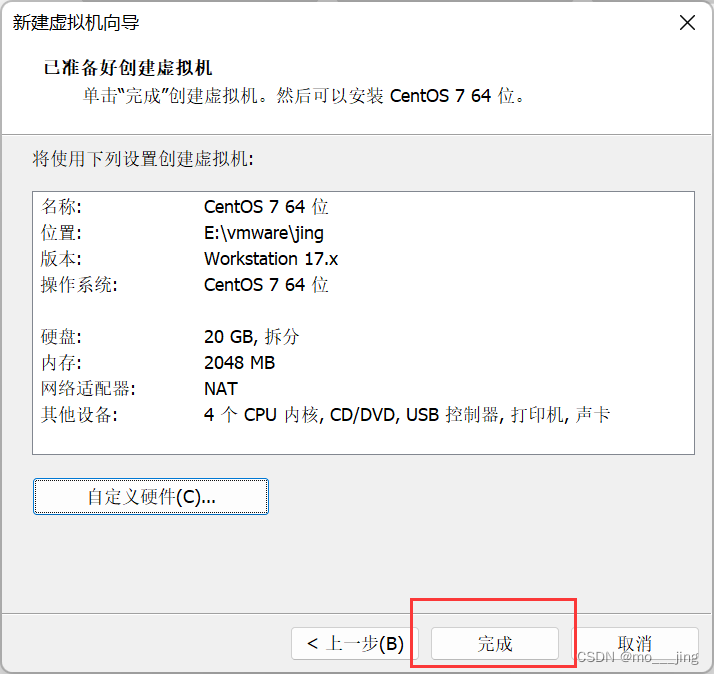Click the text 将使用下列设置创建虚拟机:
Image resolution: width=714 pixels, height=674 pixels.
click(x=143, y=159)
